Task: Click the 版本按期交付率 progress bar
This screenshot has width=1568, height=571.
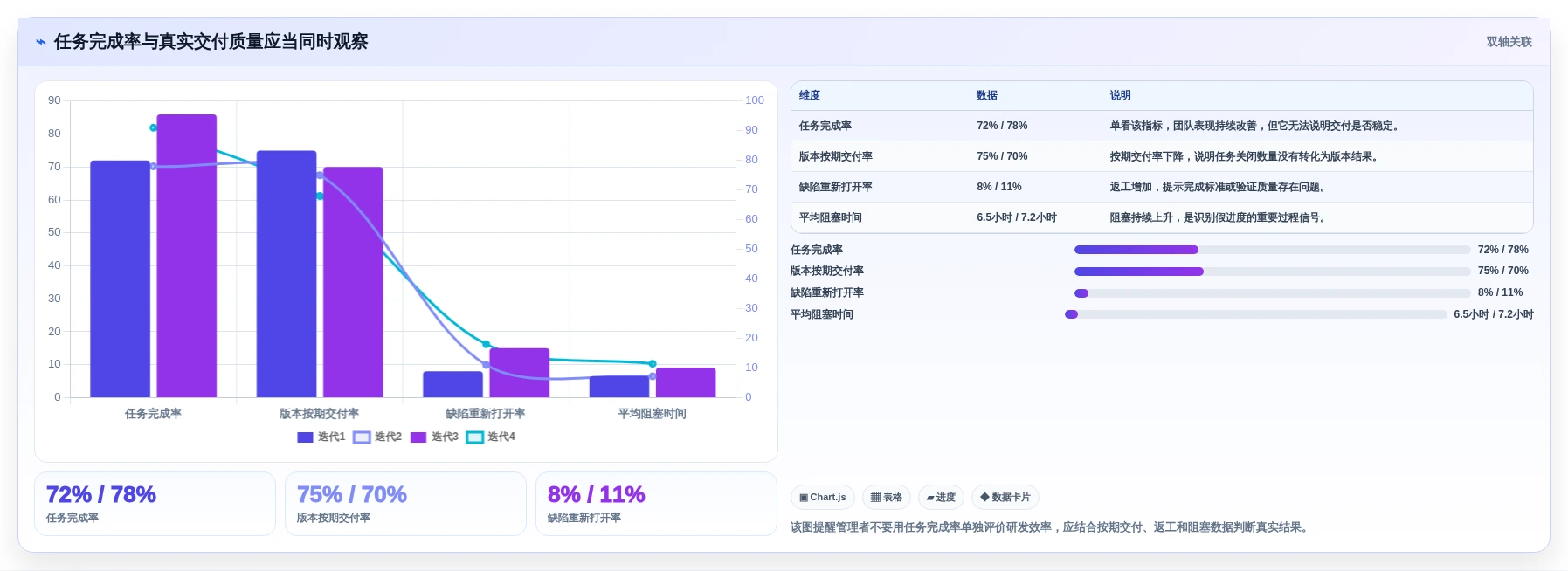Action: click(1272, 272)
